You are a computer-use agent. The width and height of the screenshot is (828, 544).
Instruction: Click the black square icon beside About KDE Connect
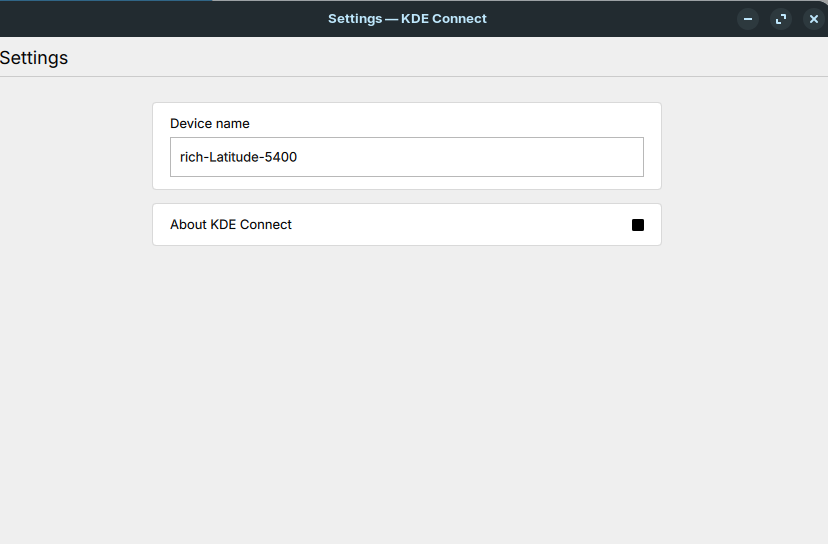click(638, 225)
